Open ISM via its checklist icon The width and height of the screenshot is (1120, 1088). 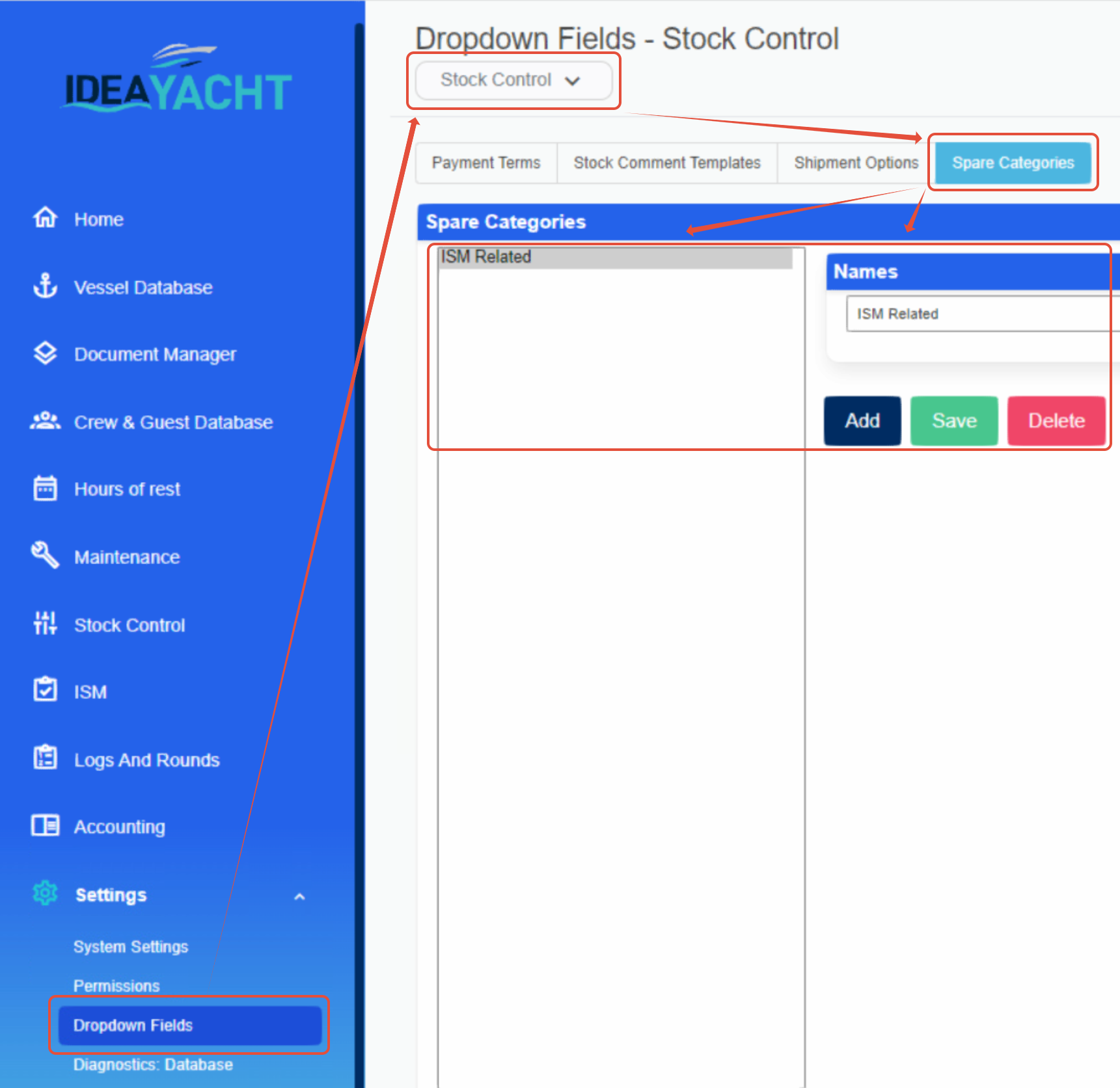tap(44, 691)
